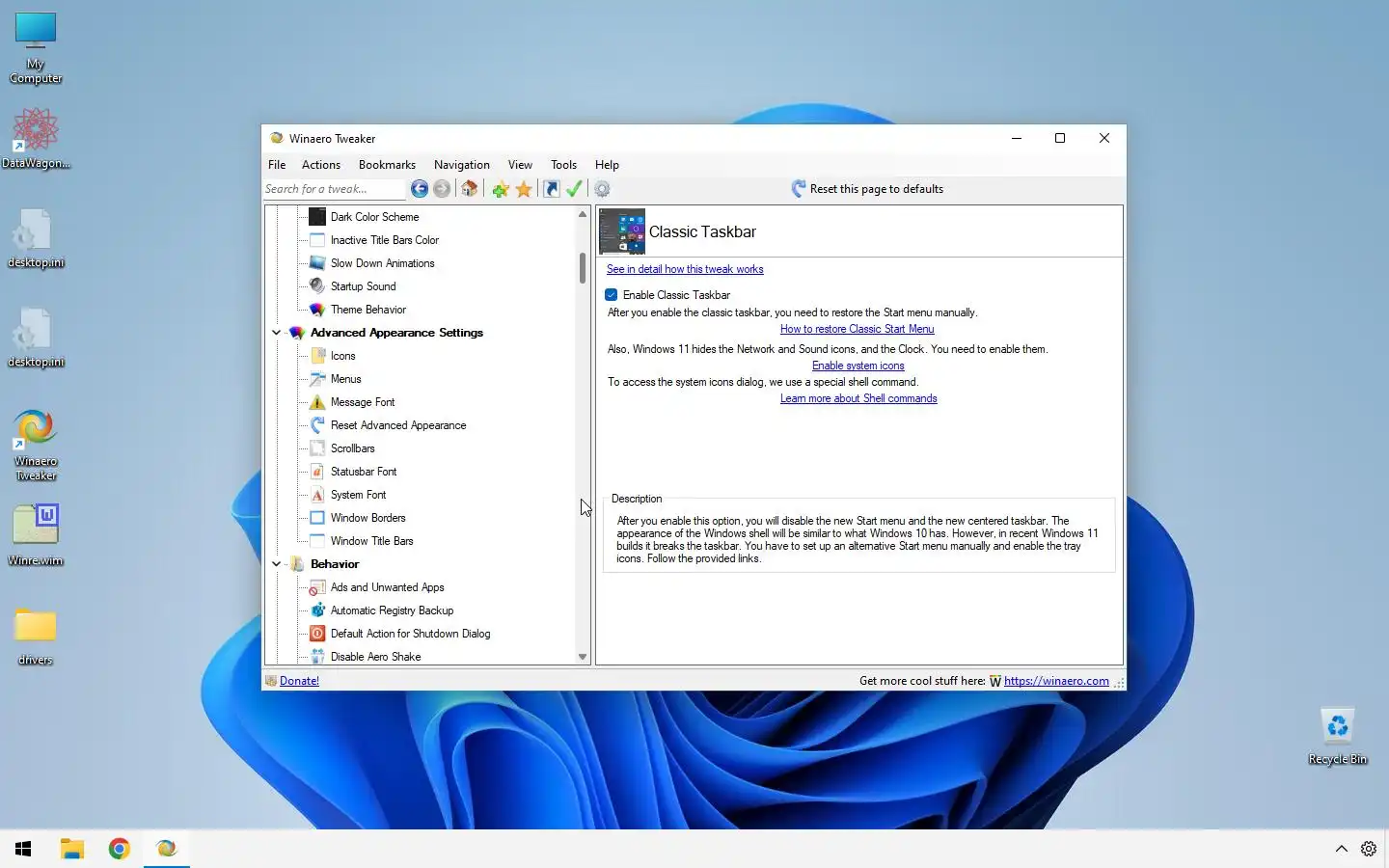Image resolution: width=1389 pixels, height=868 pixels.
Task: Focus the 'Search for a tweak' field
Action: 334,189
